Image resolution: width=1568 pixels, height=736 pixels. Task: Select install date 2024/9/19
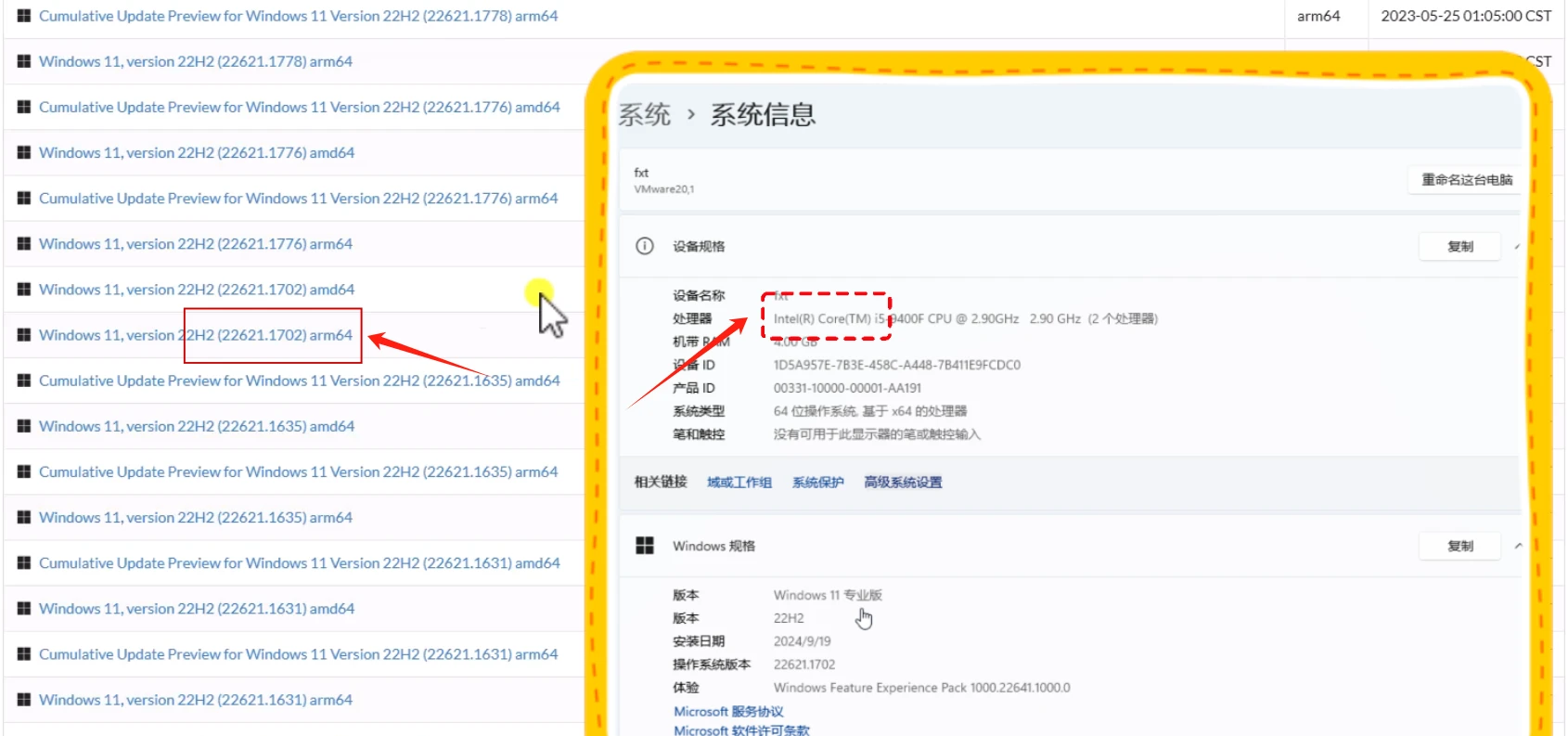point(803,641)
